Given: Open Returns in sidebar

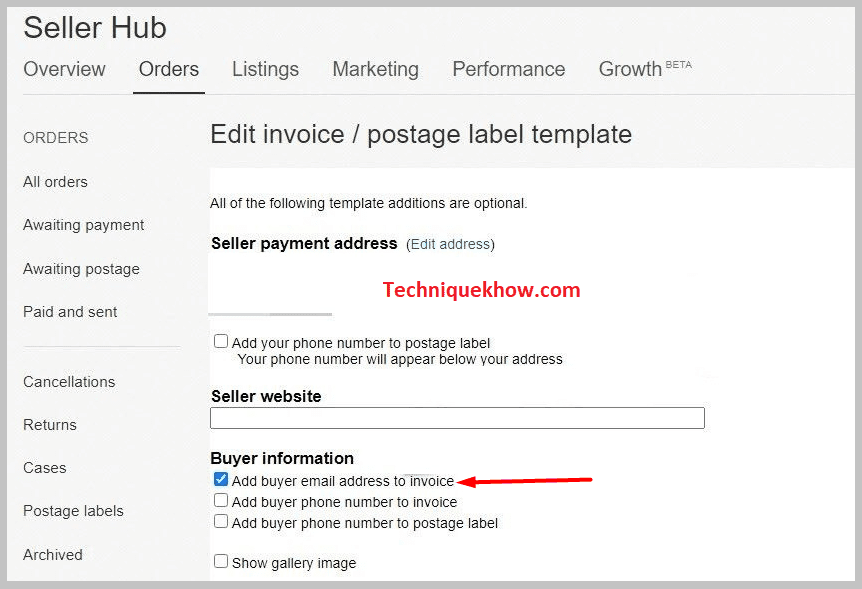Looking at the screenshot, I should click(49, 425).
